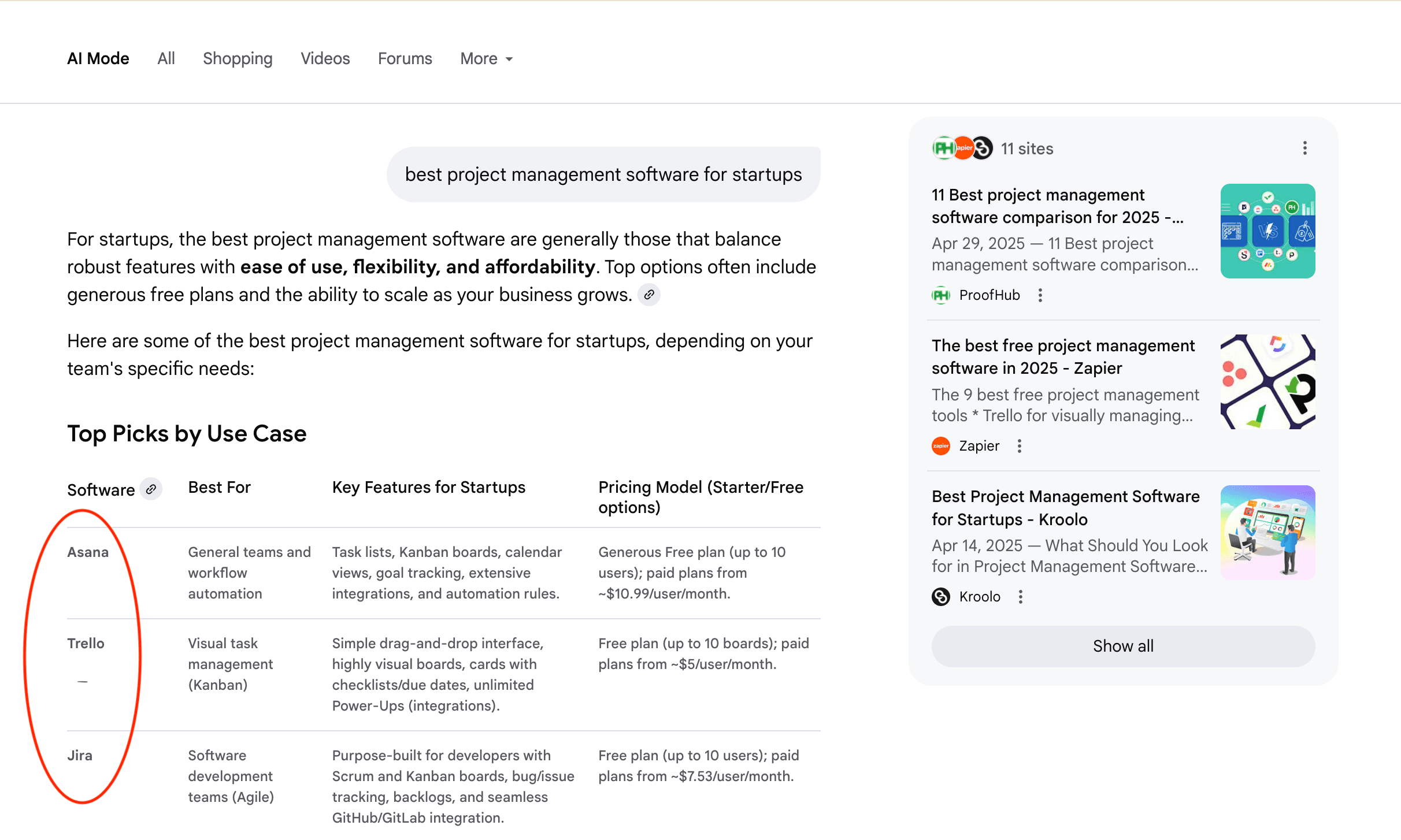Switch to the Shopping tab

[238, 58]
